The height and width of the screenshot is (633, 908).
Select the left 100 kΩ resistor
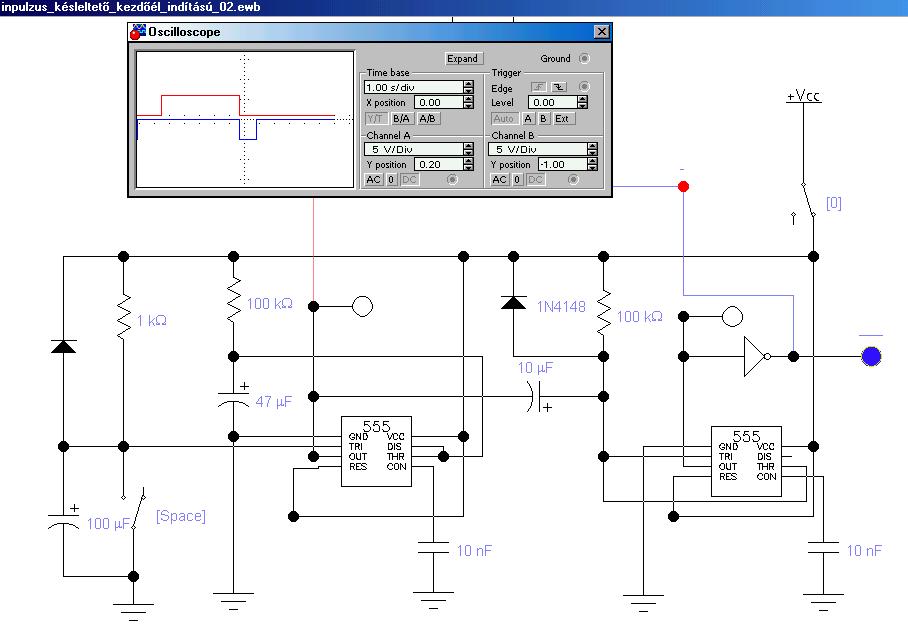pyautogui.click(x=233, y=299)
